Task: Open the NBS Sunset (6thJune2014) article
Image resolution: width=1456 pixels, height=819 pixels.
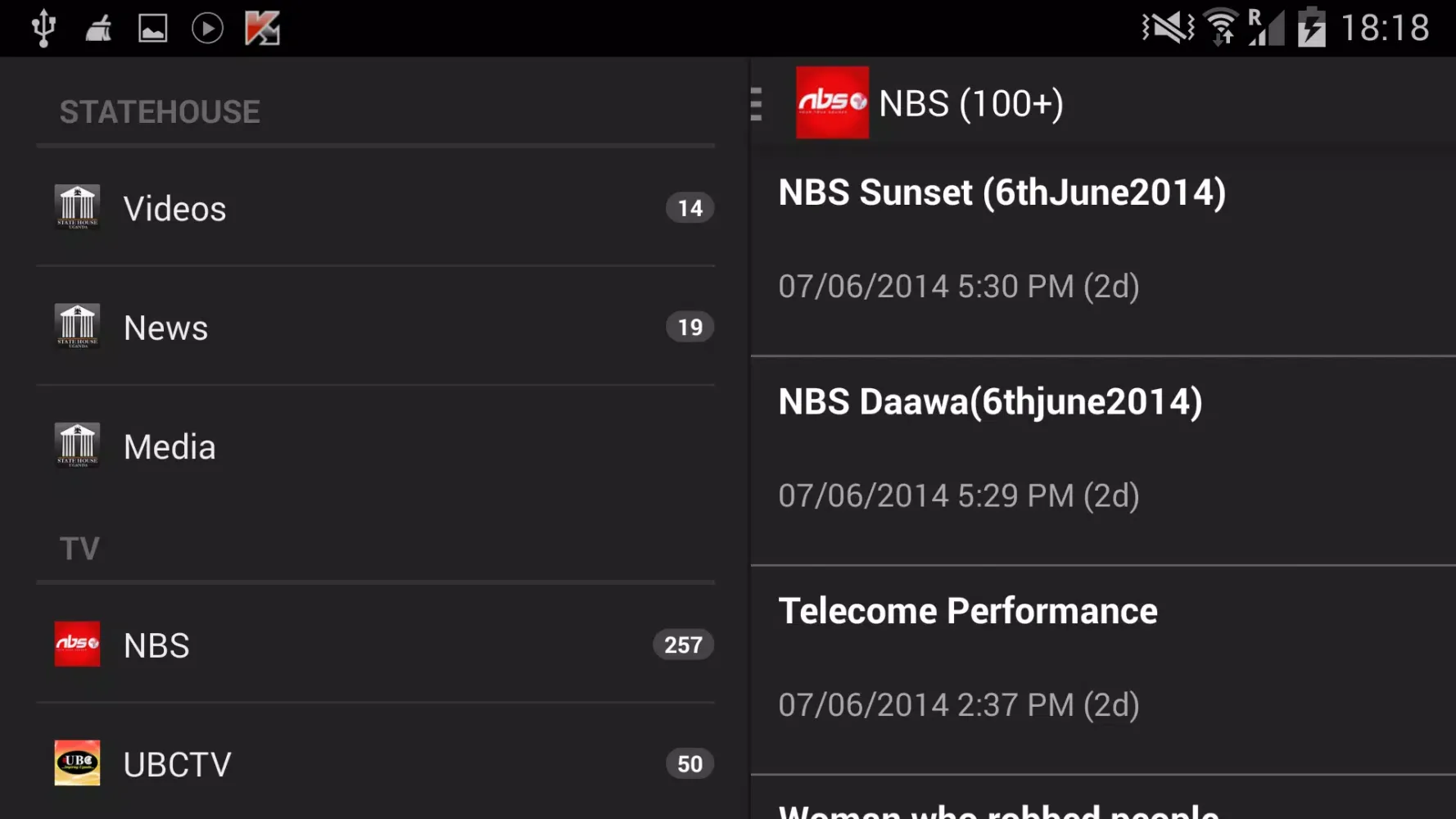Action: pos(1001,192)
